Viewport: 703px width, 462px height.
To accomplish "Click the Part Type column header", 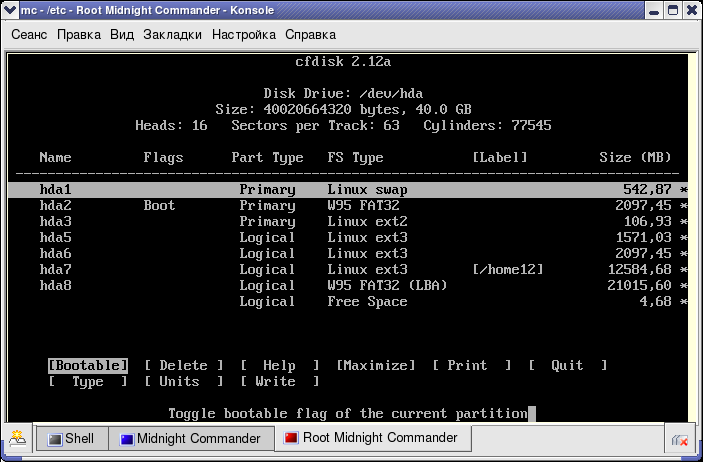I will tap(267, 157).
